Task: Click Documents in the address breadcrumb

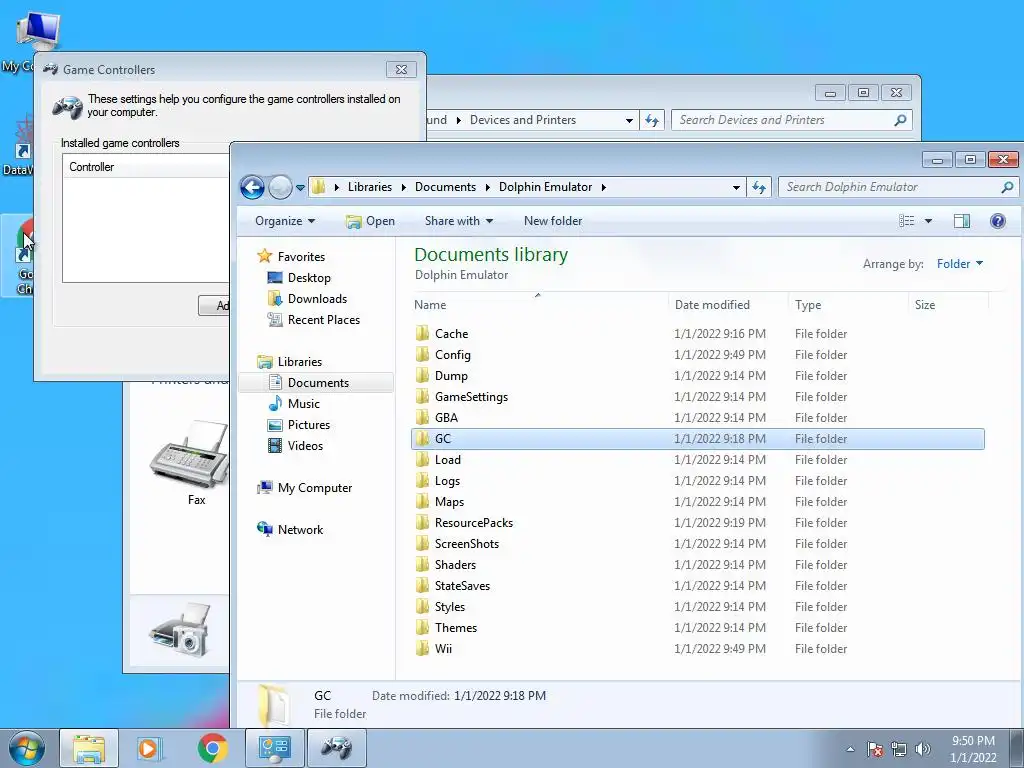Action: point(445,187)
